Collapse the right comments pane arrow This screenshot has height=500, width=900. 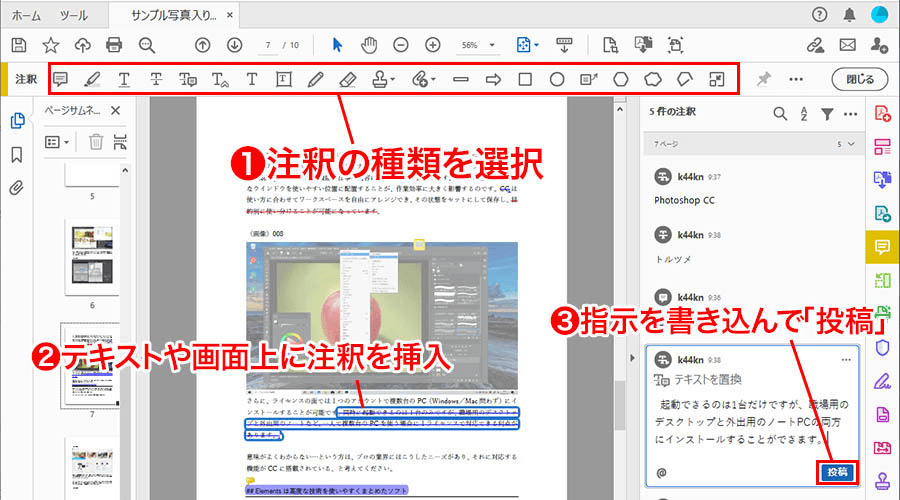632,358
